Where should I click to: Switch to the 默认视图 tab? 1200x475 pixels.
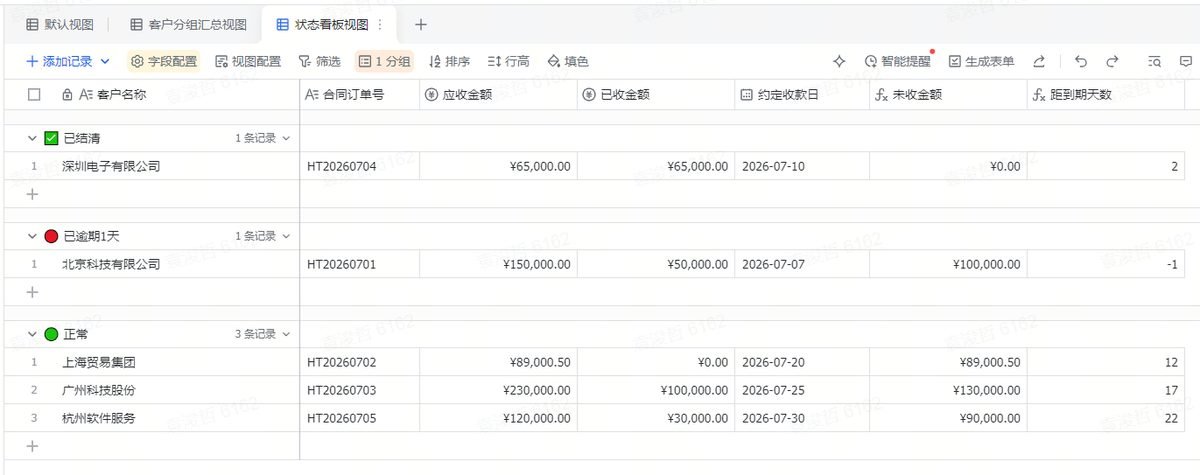[60, 24]
